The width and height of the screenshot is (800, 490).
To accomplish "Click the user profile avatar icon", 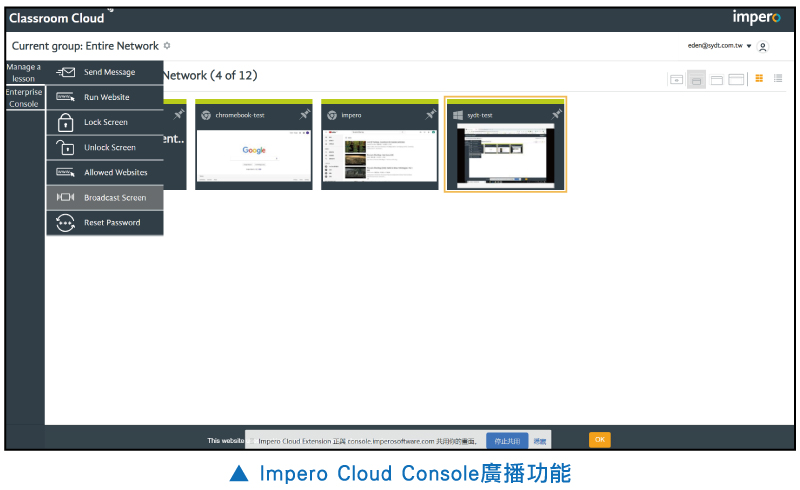I will click(763, 47).
